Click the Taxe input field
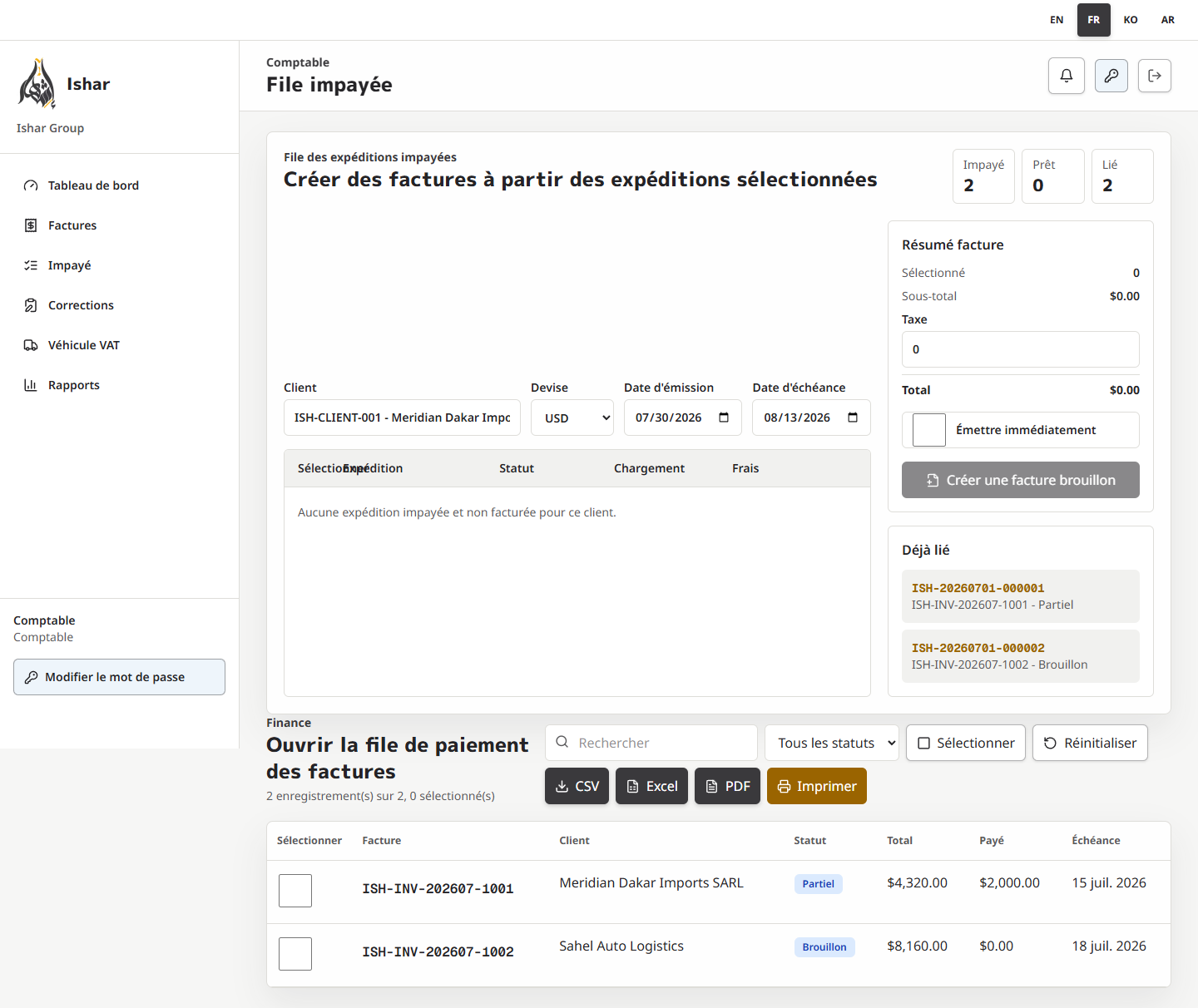 [x=1021, y=349]
